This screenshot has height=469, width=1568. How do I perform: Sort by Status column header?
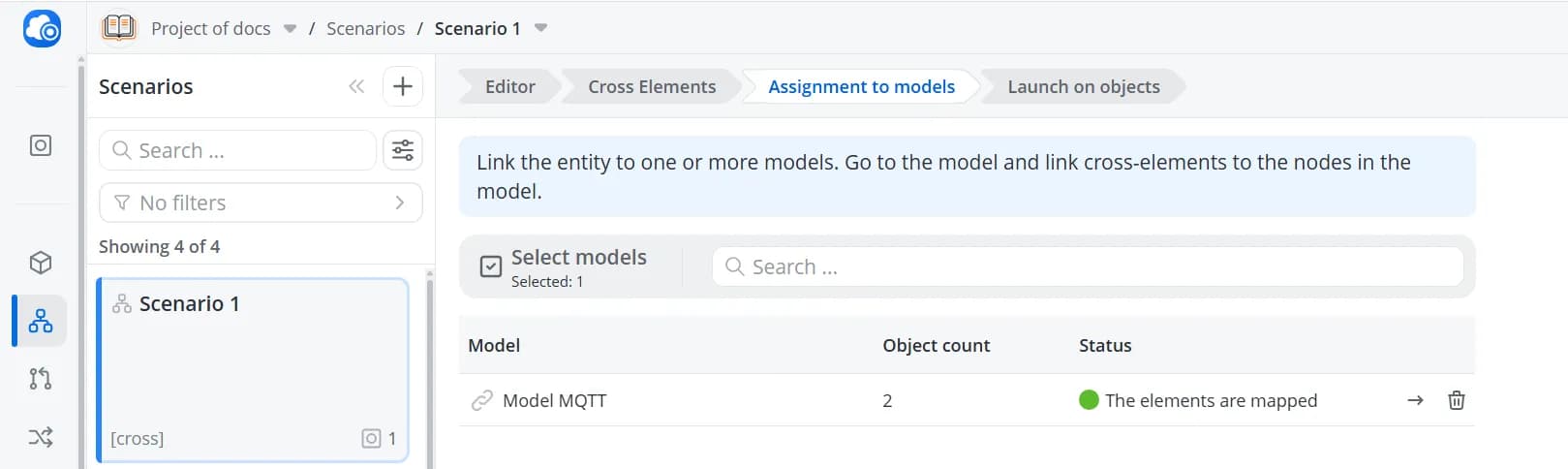coord(1105,345)
